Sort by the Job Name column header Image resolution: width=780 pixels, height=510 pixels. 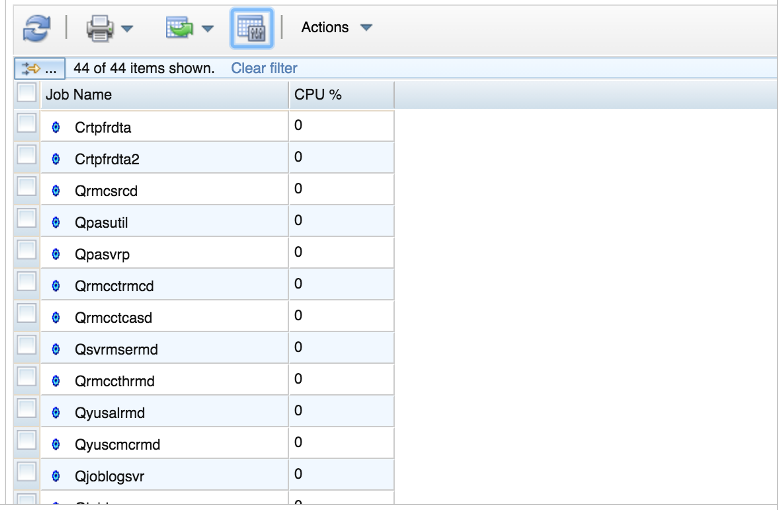(x=79, y=94)
